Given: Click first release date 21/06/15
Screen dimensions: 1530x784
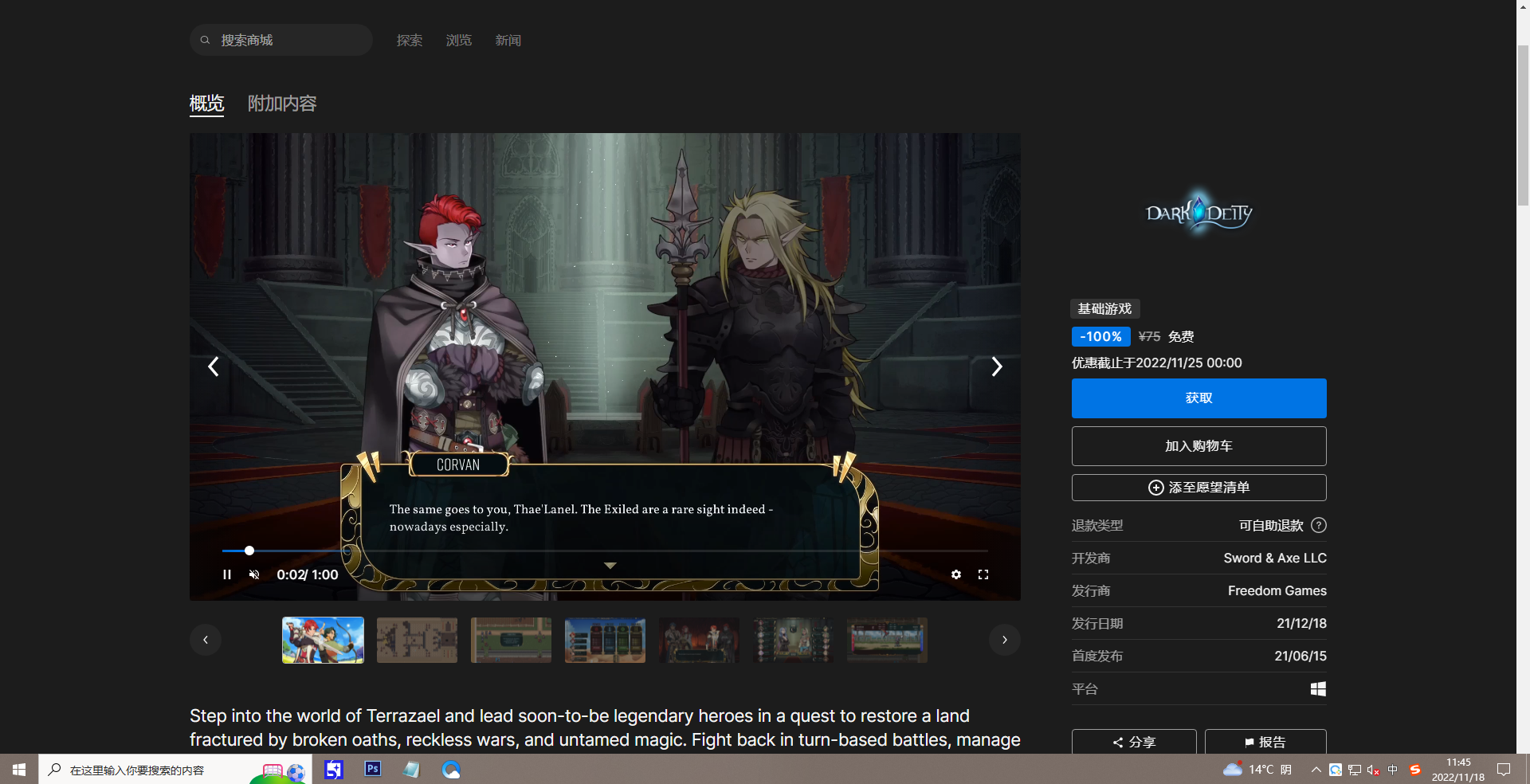Looking at the screenshot, I should click(1300, 656).
